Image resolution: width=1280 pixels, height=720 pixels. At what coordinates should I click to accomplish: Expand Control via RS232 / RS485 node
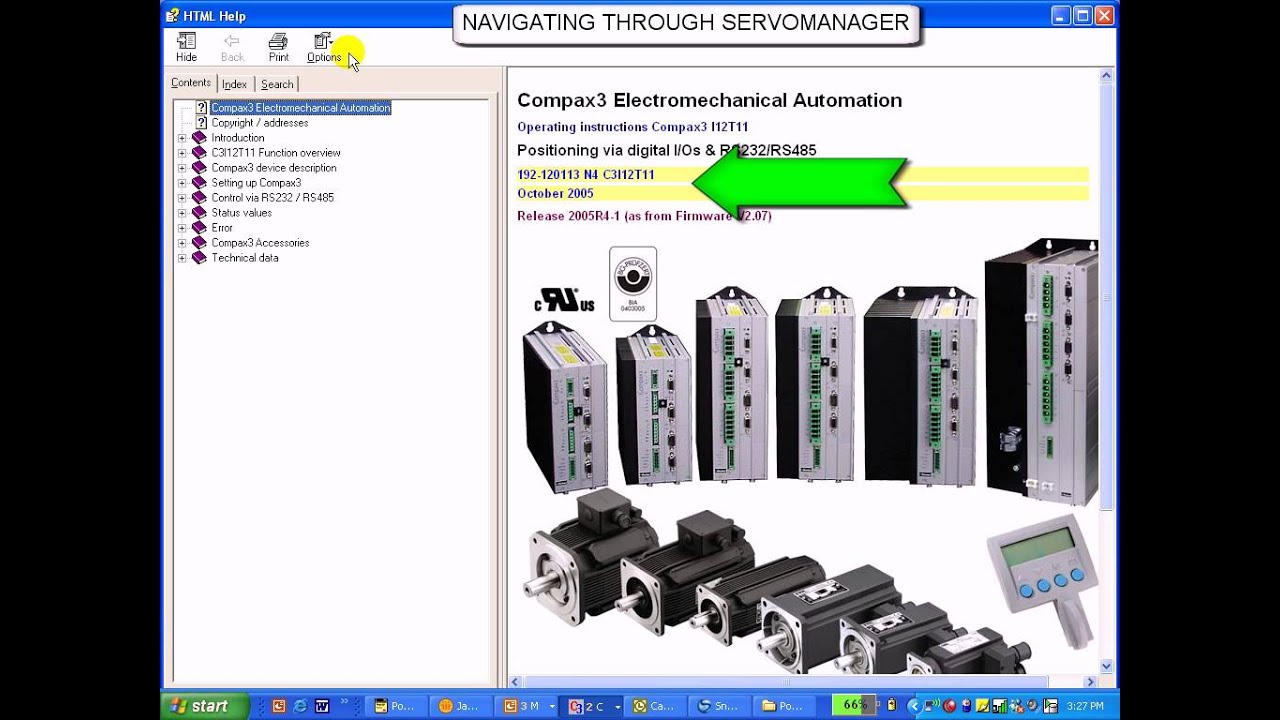click(x=182, y=198)
